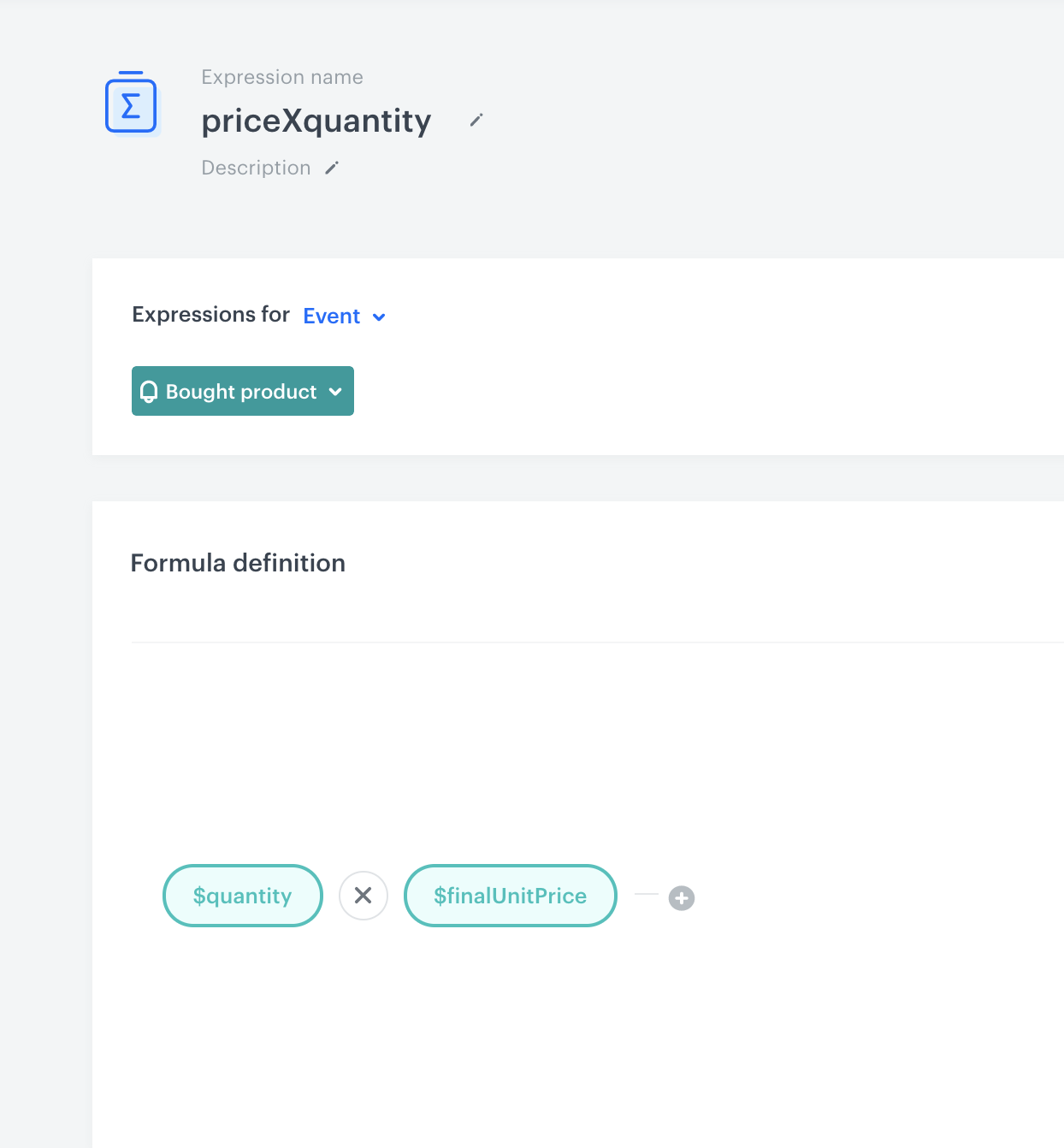The image size is (1064, 1148).
Task: Click the bell icon on Bought product
Action: pyautogui.click(x=149, y=391)
